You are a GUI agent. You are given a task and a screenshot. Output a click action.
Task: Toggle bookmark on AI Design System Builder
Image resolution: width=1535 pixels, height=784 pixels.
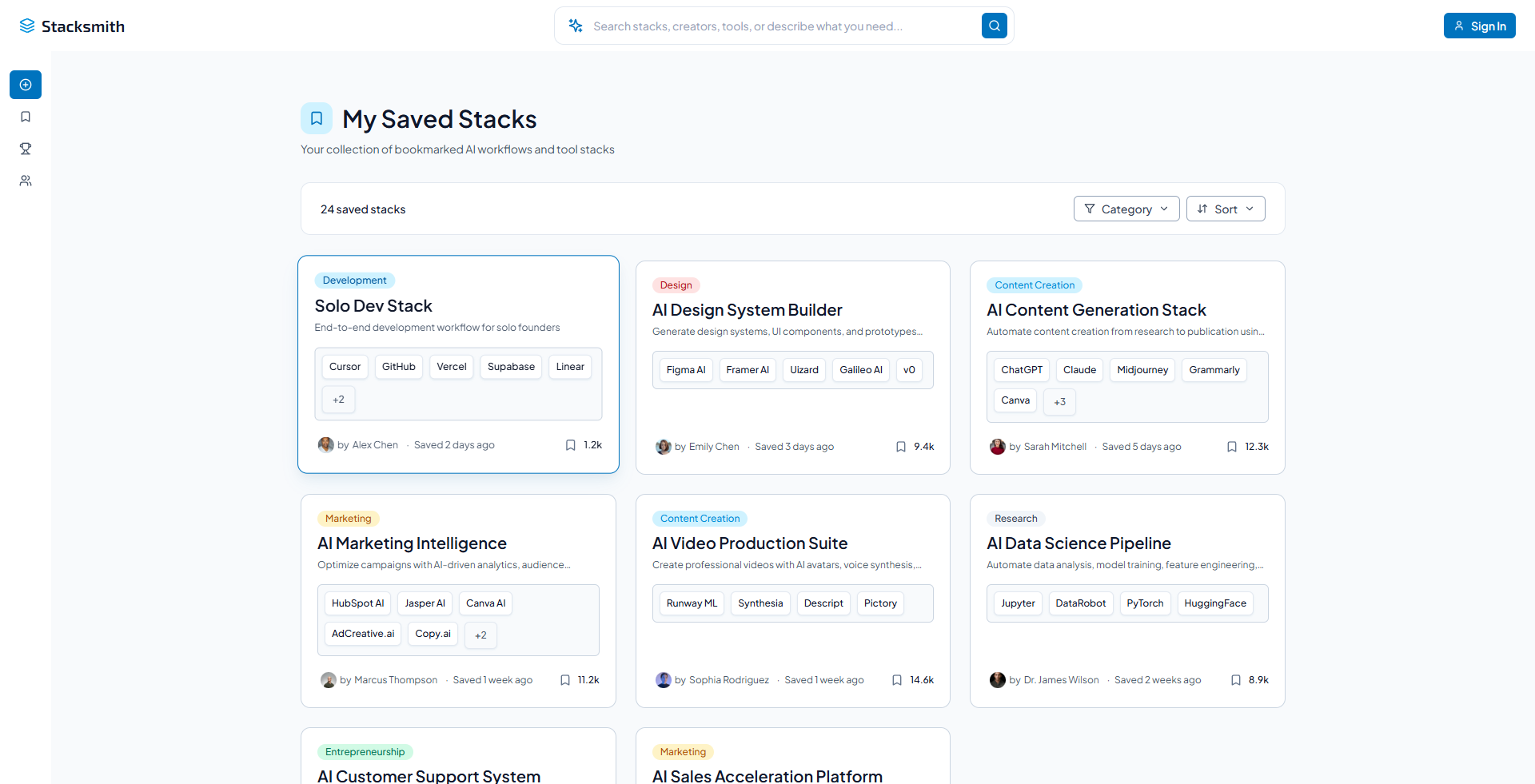(901, 447)
